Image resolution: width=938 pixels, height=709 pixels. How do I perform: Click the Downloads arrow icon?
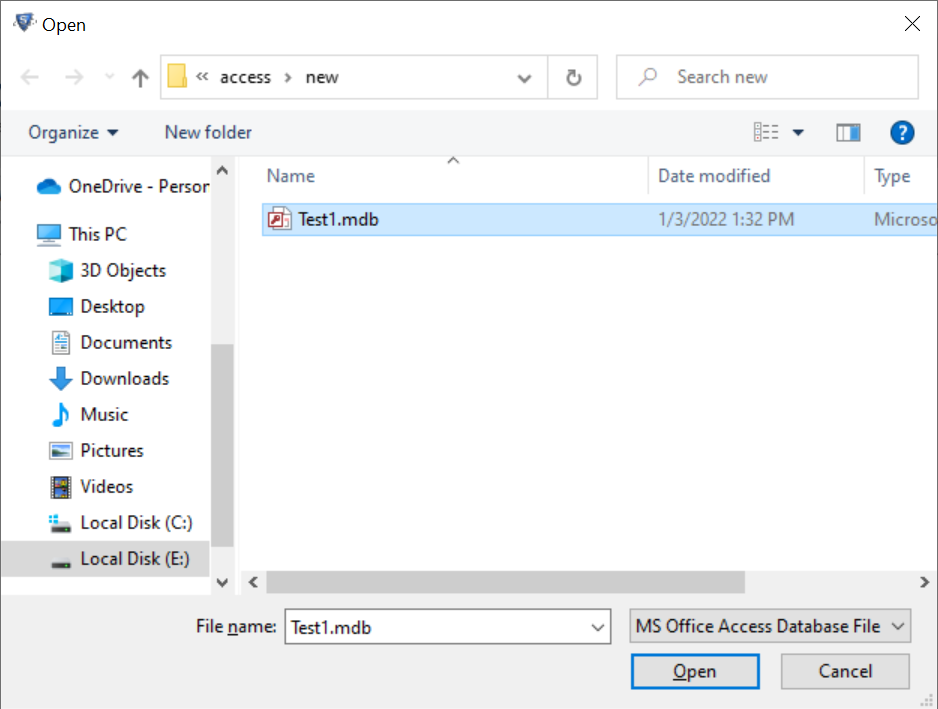[60, 379]
